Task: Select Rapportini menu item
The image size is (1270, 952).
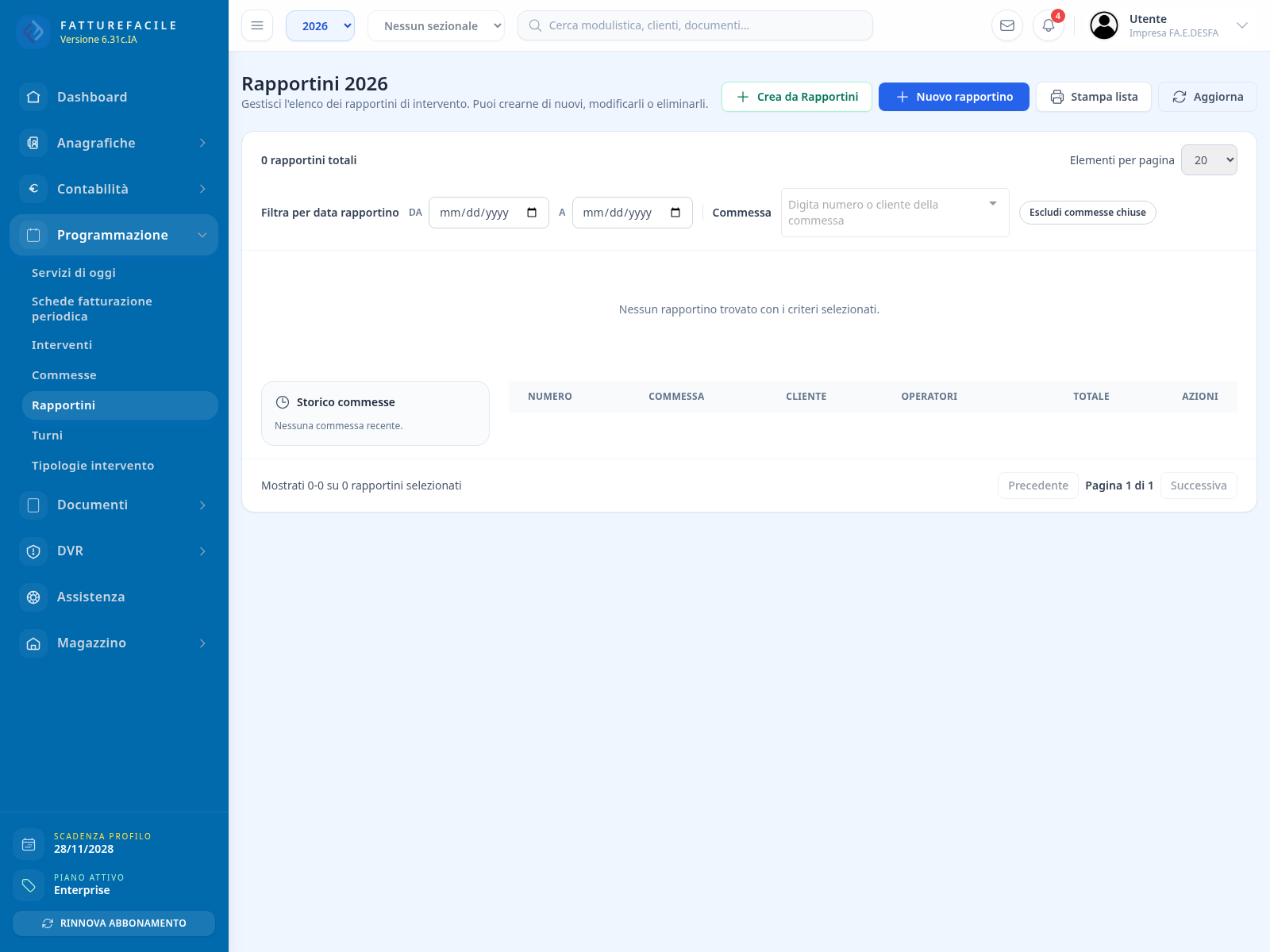Action: [120, 405]
